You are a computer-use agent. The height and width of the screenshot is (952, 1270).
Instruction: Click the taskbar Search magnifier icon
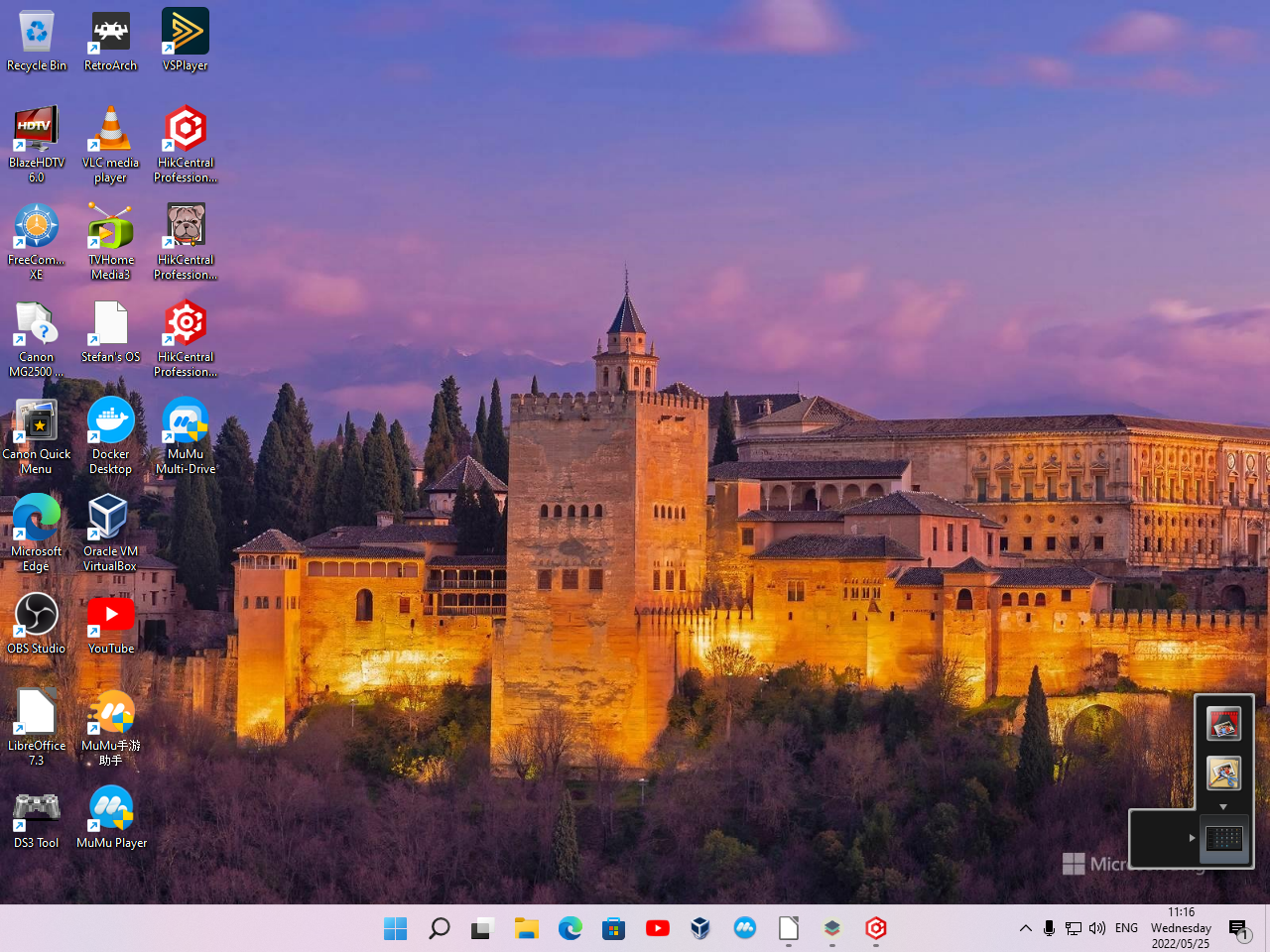pos(439,928)
